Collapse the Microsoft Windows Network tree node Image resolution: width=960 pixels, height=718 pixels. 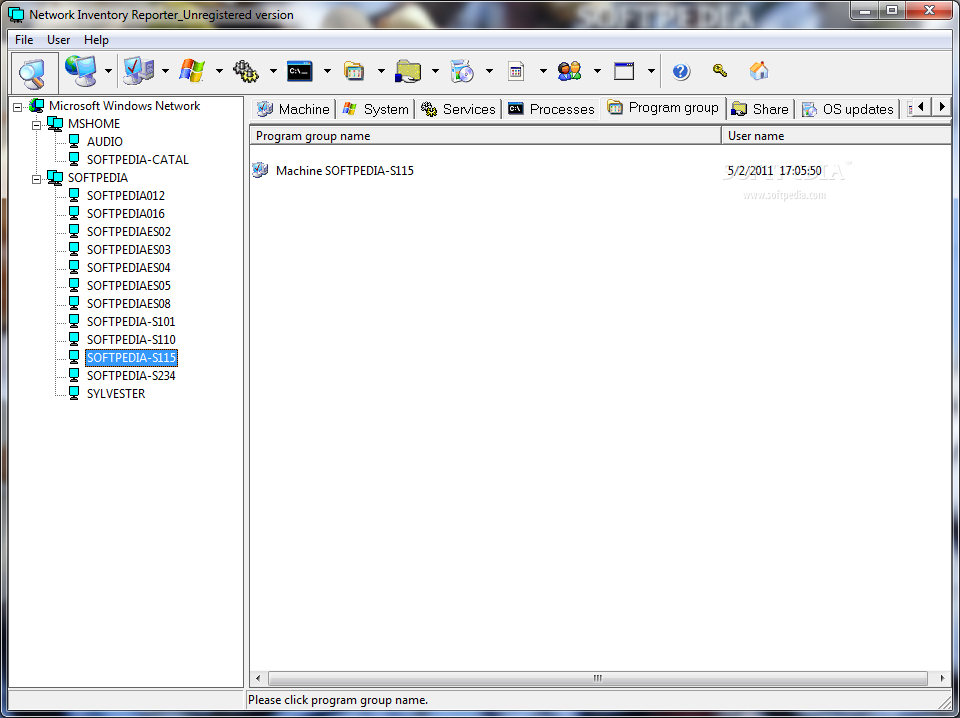coord(18,107)
